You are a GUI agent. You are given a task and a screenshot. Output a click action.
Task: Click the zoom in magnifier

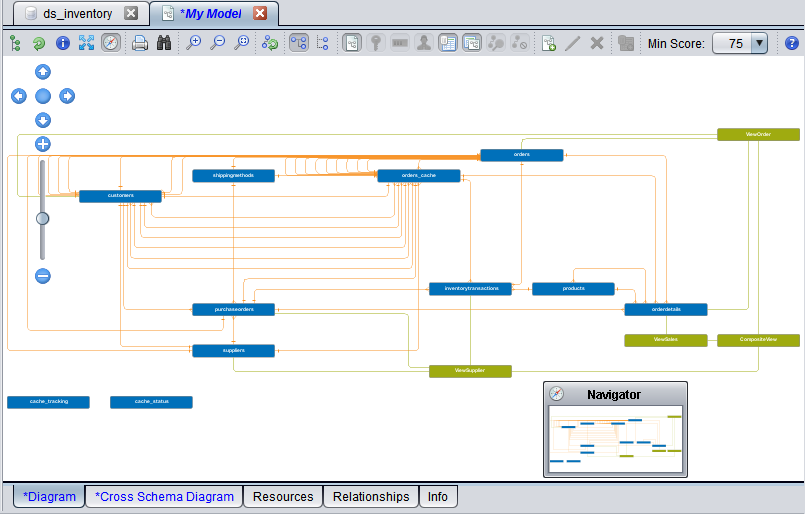pos(194,43)
